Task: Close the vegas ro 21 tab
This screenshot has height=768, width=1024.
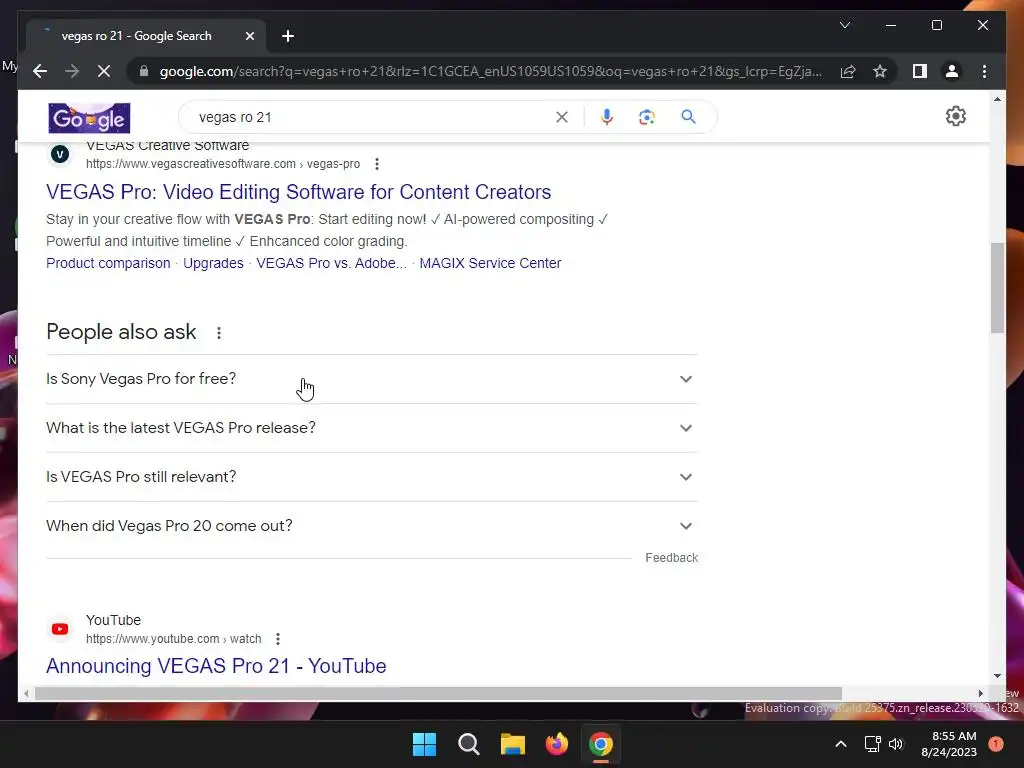Action: (x=249, y=36)
